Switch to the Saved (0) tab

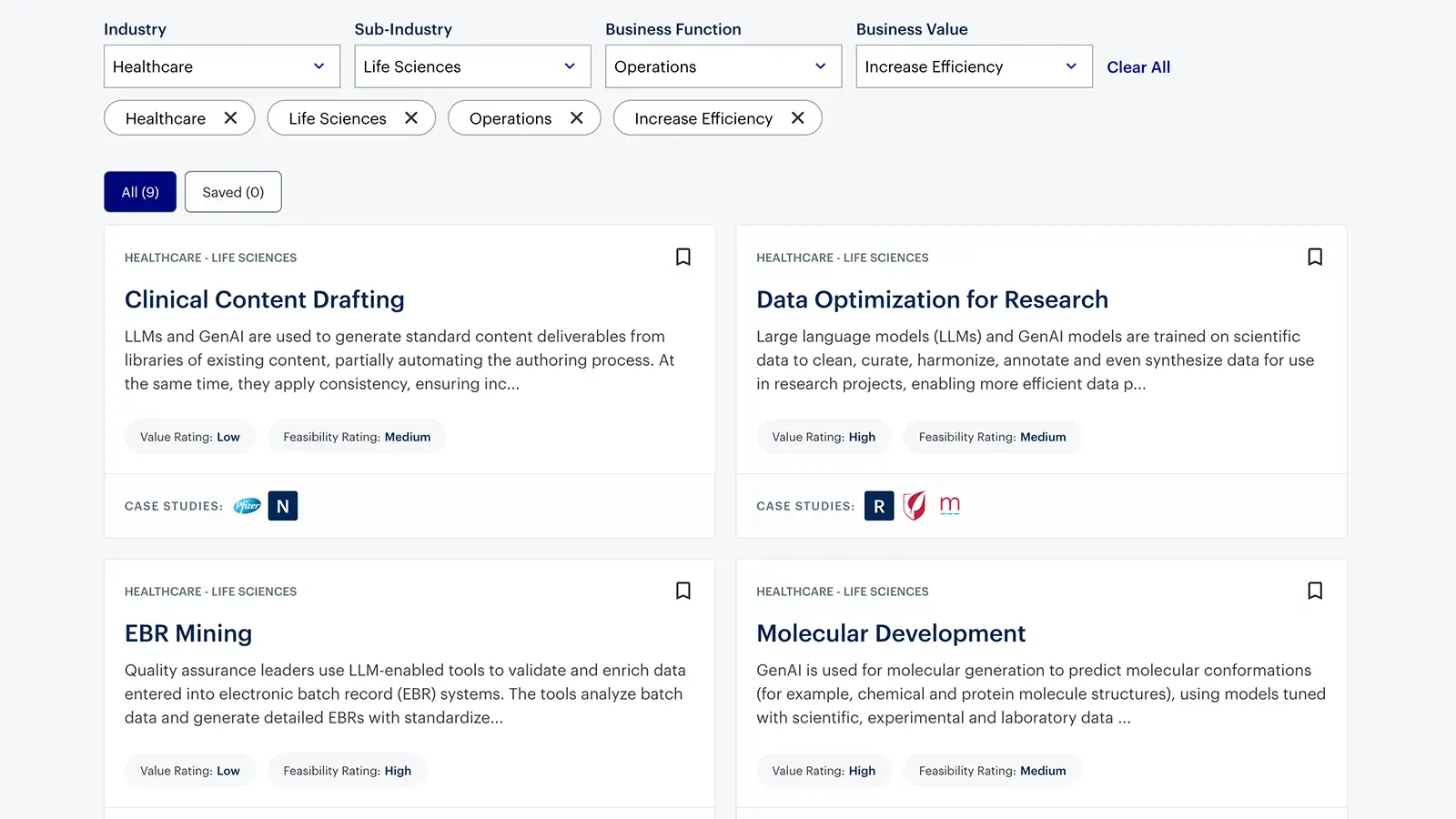pyautogui.click(x=233, y=192)
